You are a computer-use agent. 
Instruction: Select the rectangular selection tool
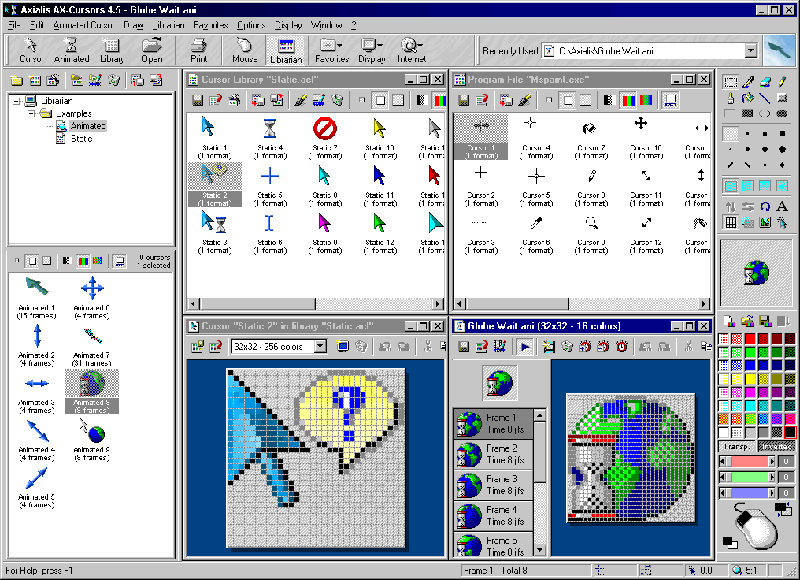731,82
